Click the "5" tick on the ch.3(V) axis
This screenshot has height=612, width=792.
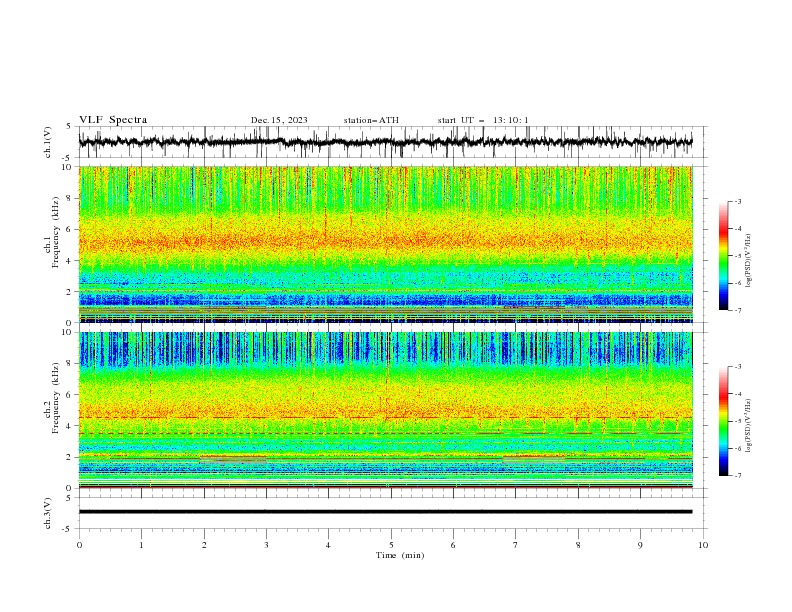(70, 498)
